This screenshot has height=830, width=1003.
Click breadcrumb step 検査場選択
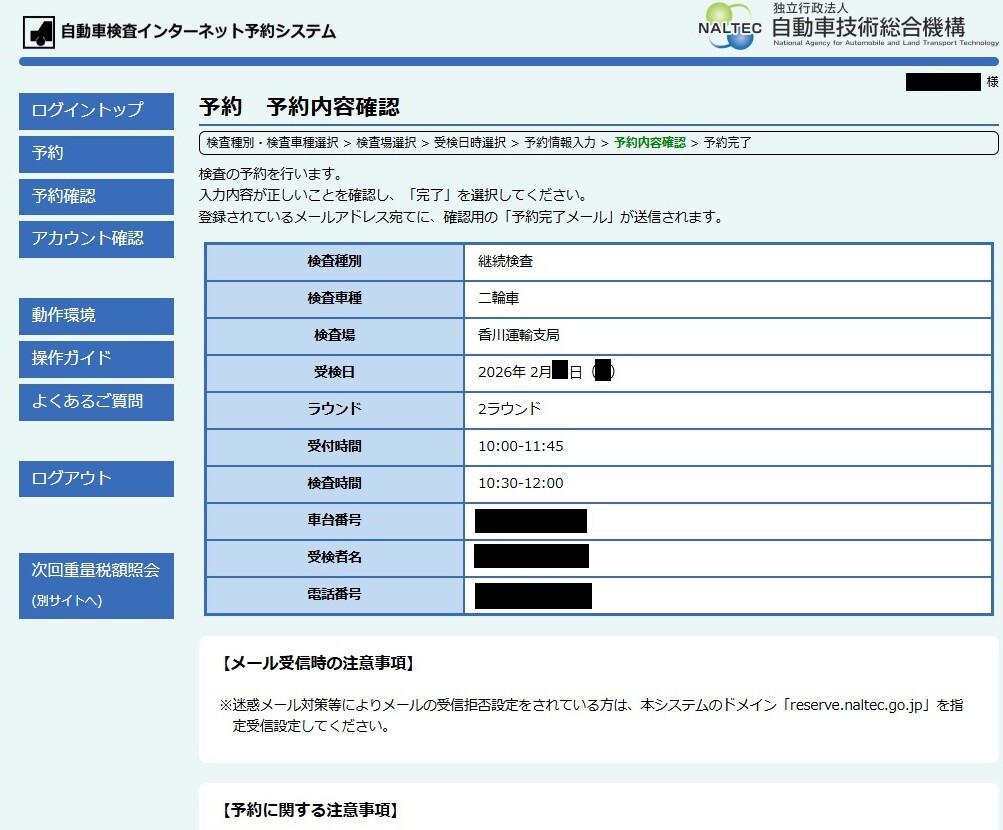click(386, 143)
